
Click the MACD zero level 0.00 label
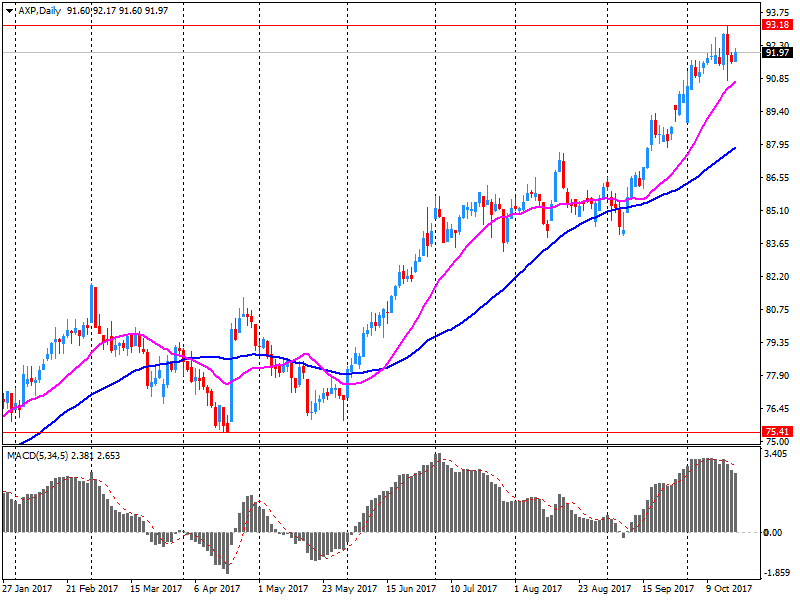pyautogui.click(x=772, y=533)
